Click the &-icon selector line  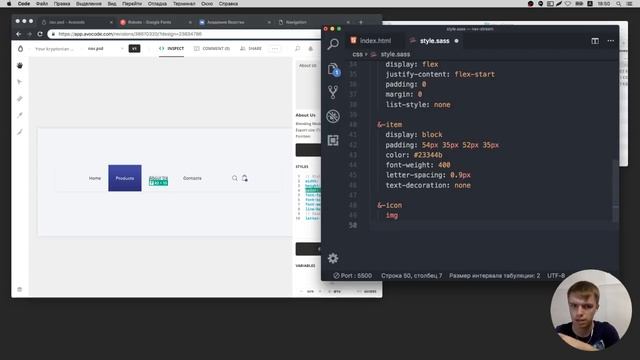(x=390, y=205)
